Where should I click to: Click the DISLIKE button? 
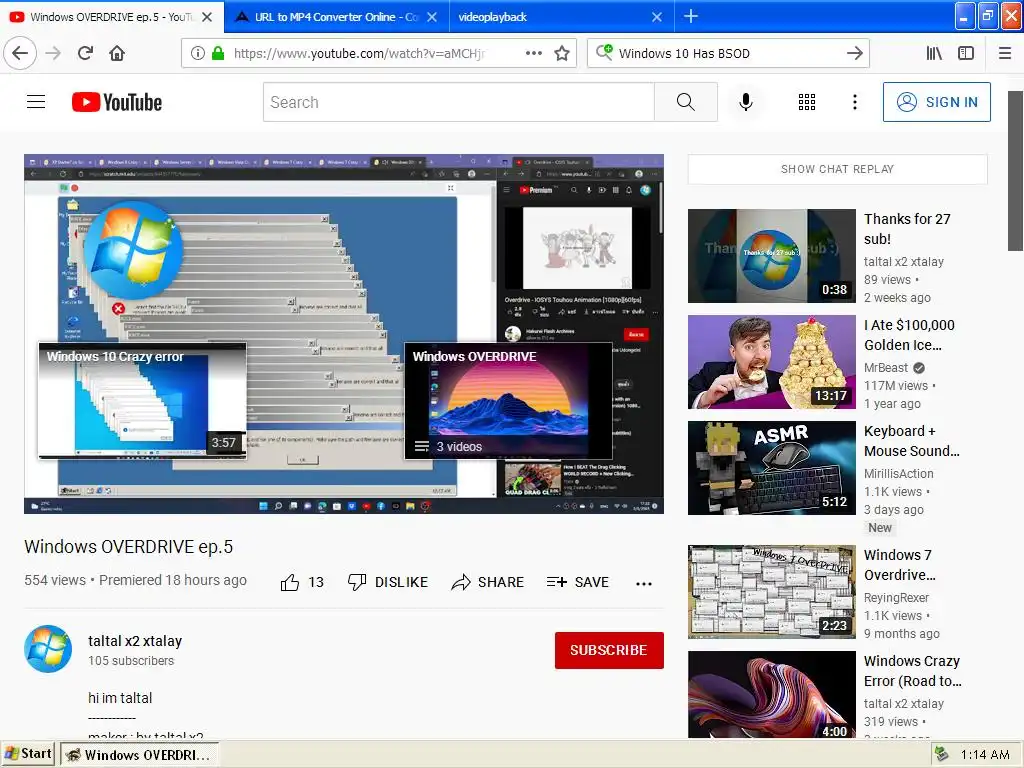388,582
